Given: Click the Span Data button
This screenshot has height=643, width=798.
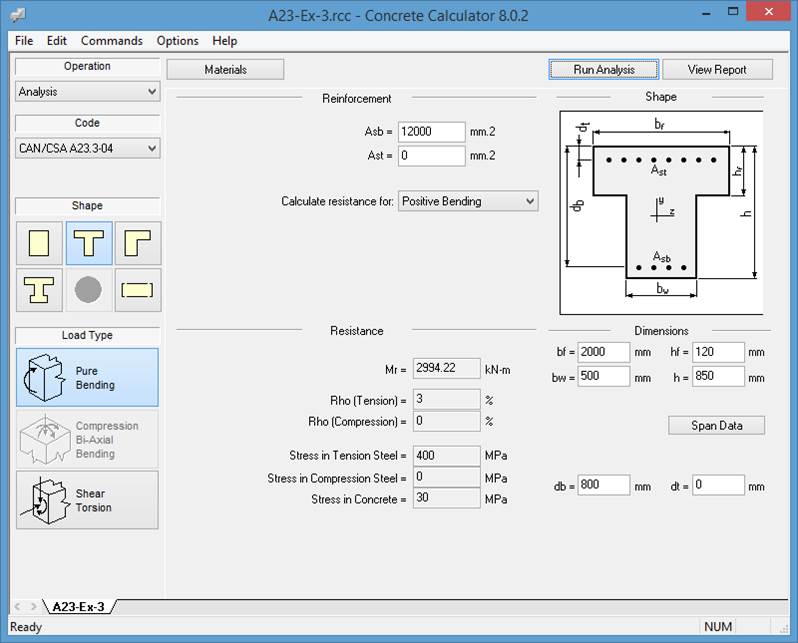Looking at the screenshot, I should pos(717,426).
